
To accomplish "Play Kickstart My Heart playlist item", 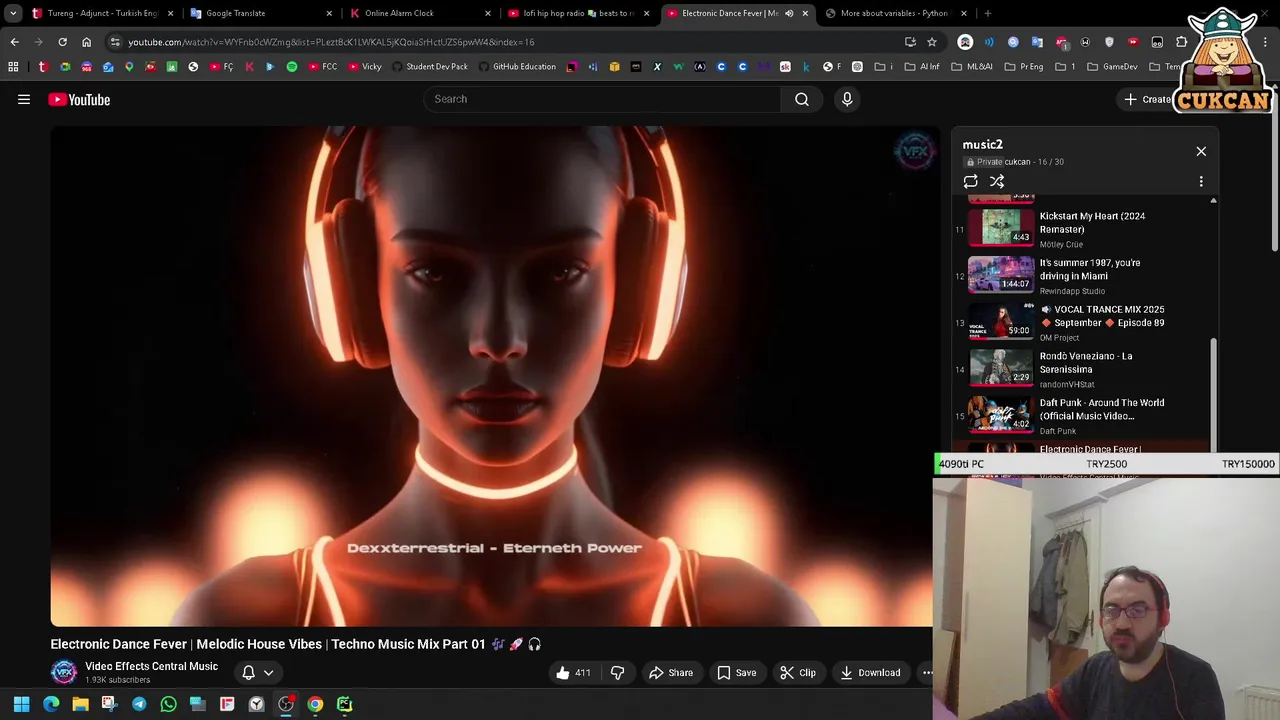I will point(1082,229).
